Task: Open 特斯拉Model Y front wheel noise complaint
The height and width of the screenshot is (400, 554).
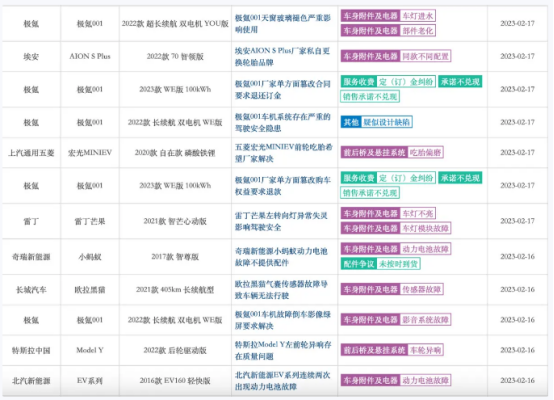Action: [283, 351]
